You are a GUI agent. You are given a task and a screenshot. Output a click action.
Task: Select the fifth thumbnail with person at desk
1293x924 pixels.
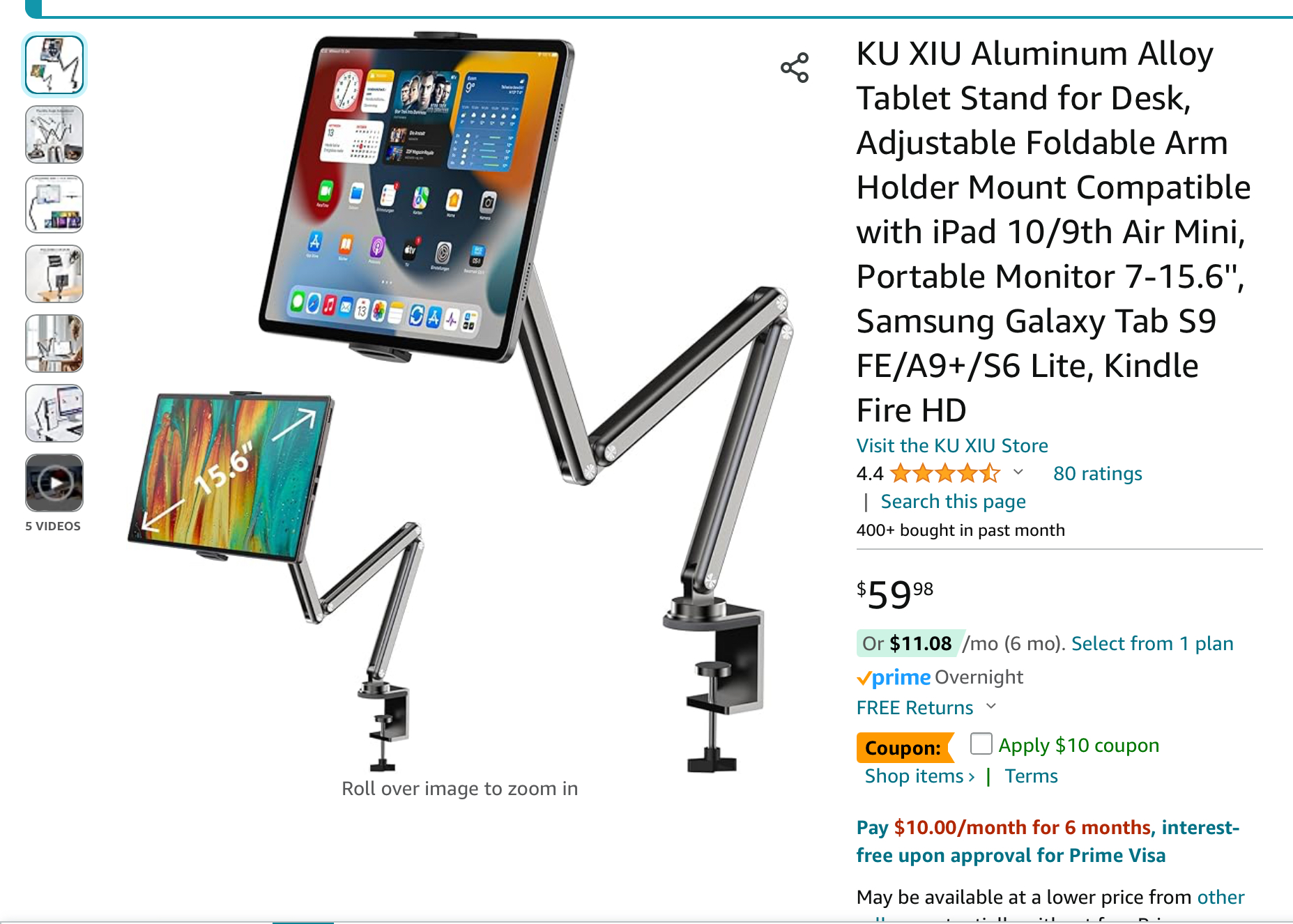click(54, 344)
